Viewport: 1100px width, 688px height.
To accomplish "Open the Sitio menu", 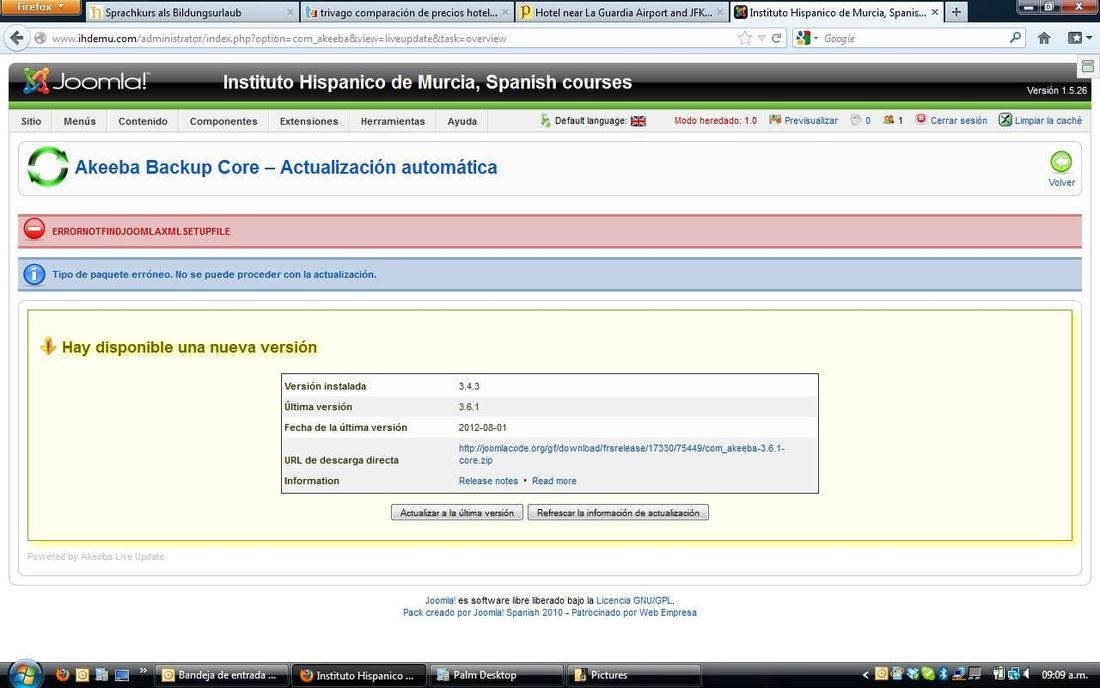I will 31,121.
